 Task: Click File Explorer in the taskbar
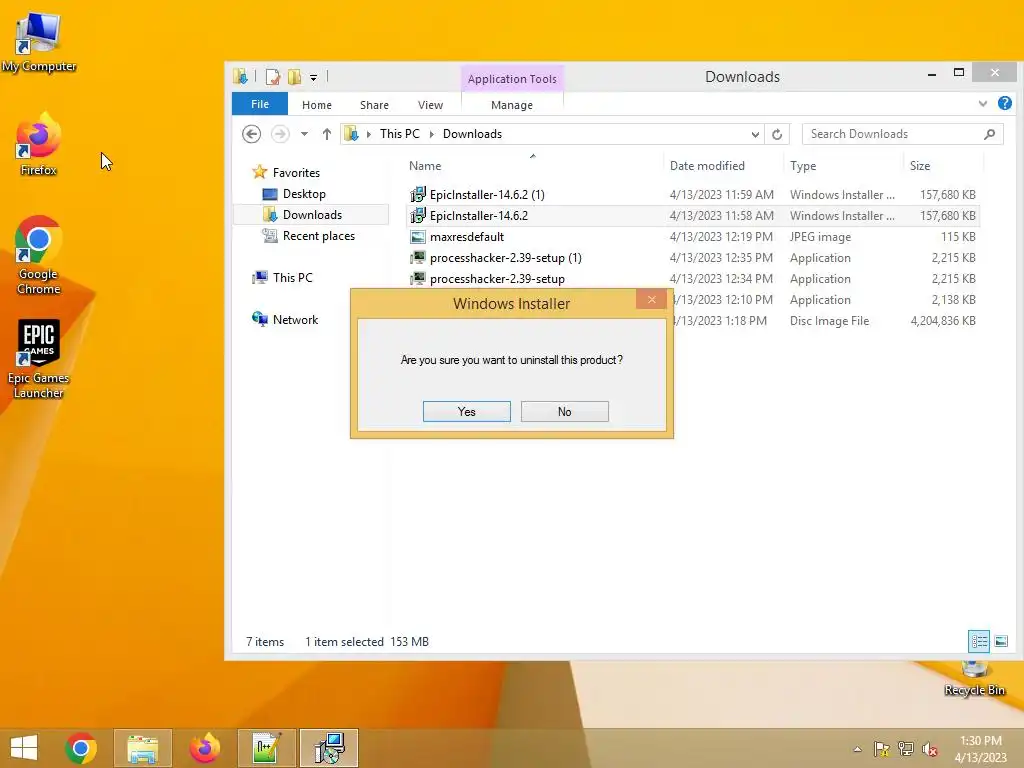(143, 748)
